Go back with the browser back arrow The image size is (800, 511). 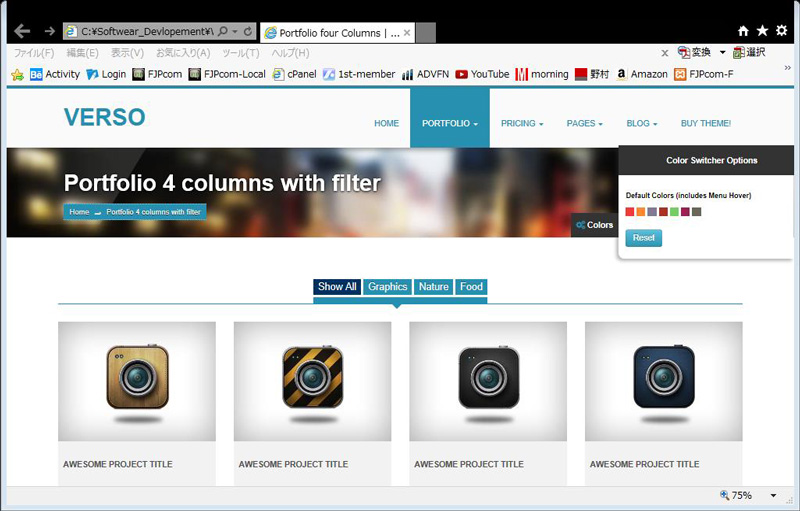point(22,31)
